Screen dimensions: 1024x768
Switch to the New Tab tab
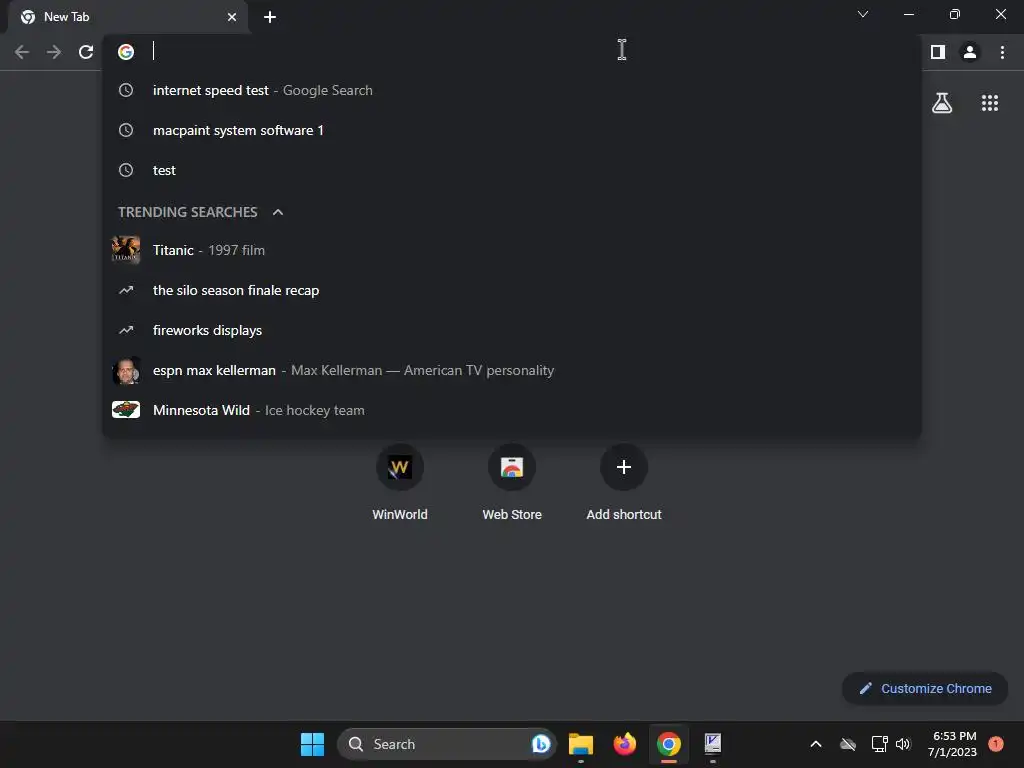point(129,17)
